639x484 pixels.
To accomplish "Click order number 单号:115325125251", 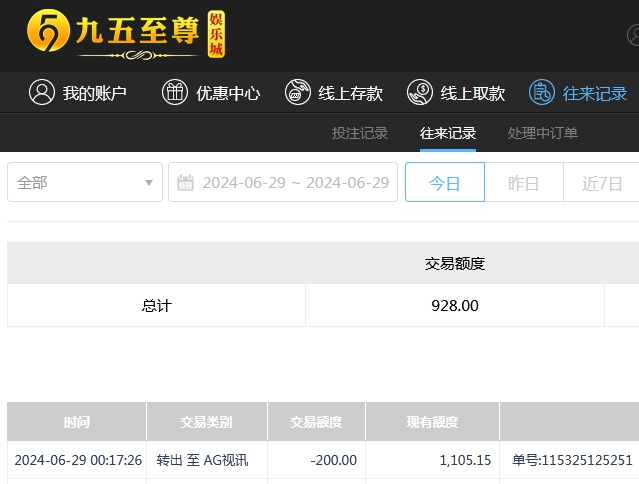I will 572,460.
